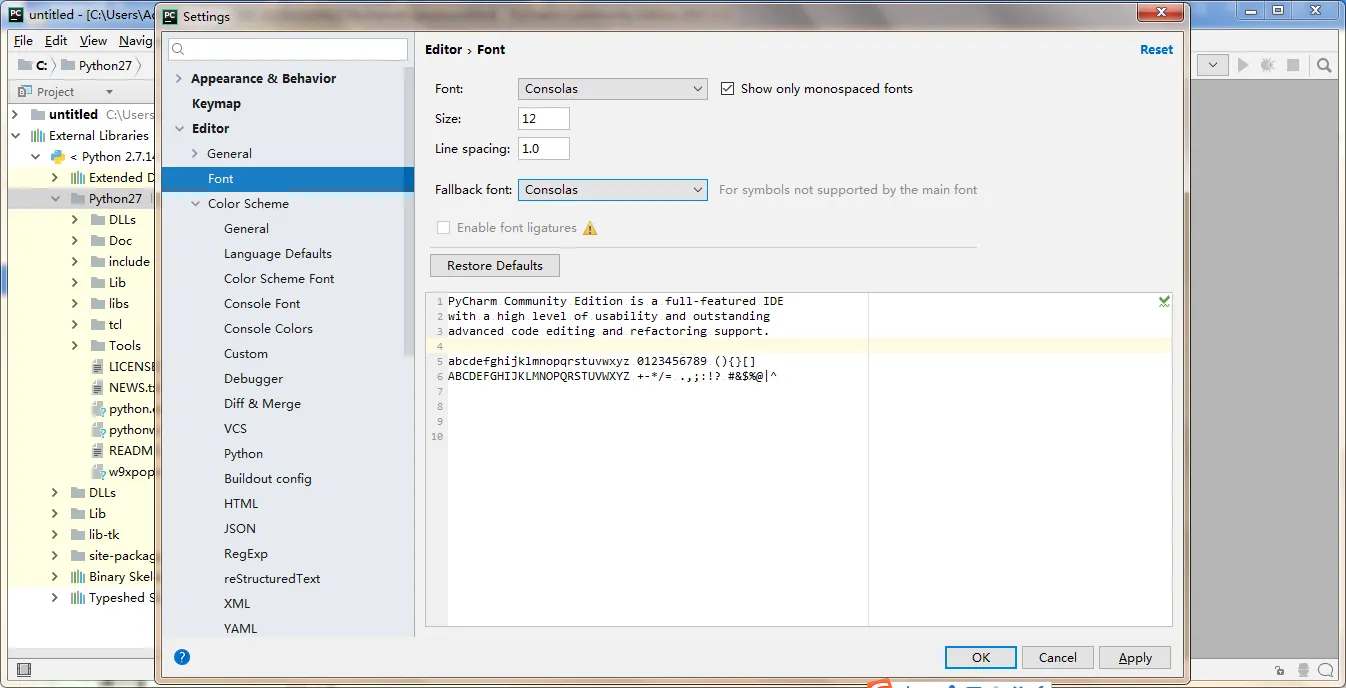Click the magnifier icon in settings search box
The image size is (1346, 688).
(x=179, y=49)
